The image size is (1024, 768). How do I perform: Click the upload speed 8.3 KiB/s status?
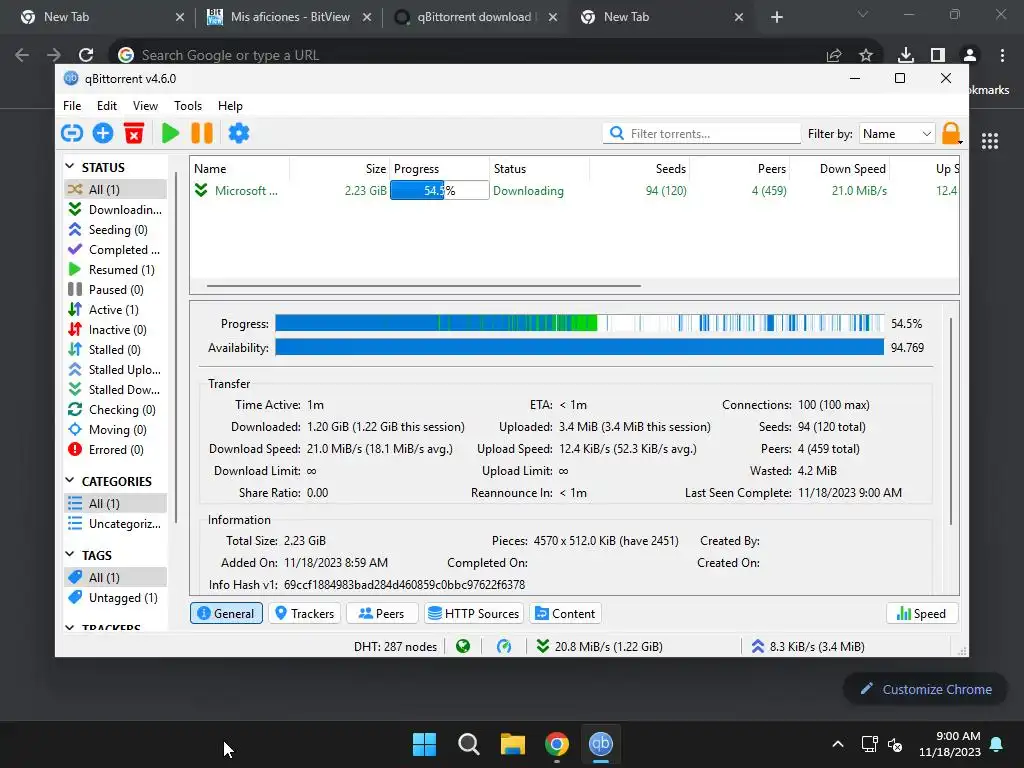click(x=808, y=647)
